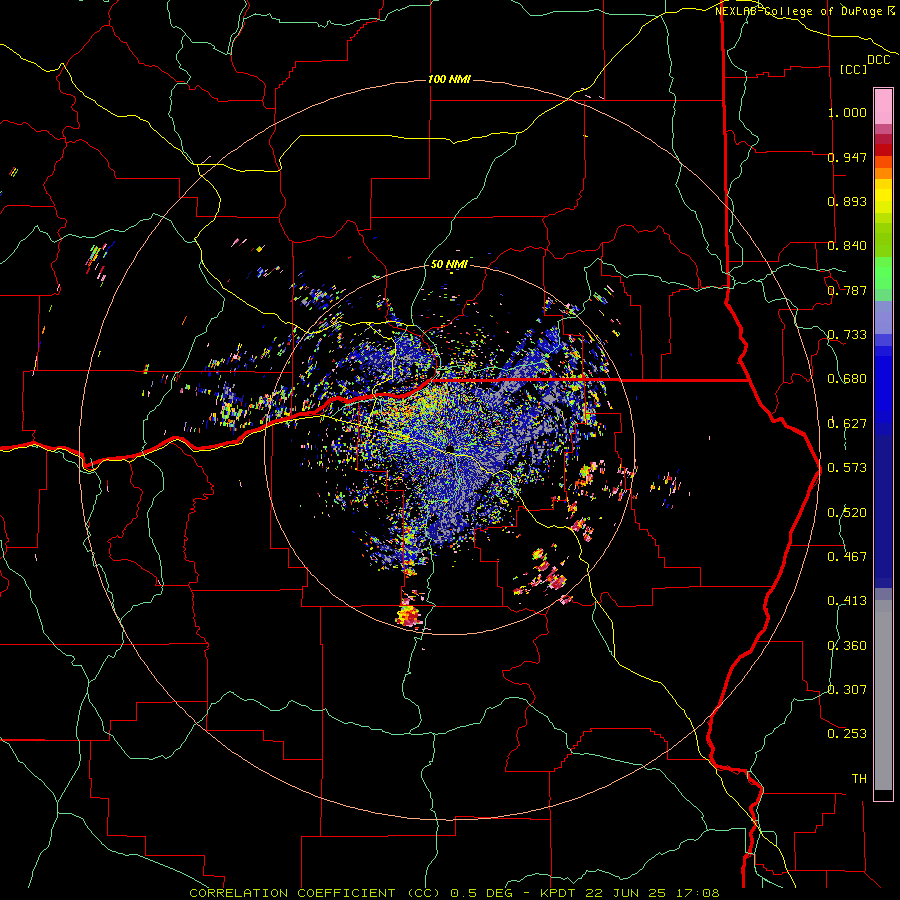Click the '[CC]' legend header
900x900 pixels.
[853, 69]
